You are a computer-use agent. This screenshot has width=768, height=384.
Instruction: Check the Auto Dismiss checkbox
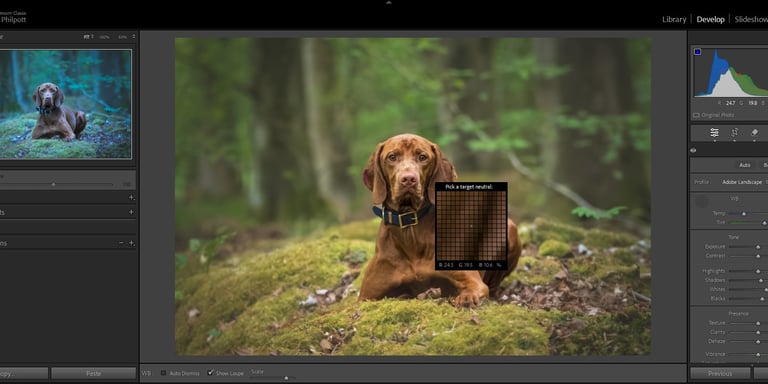pyautogui.click(x=164, y=373)
